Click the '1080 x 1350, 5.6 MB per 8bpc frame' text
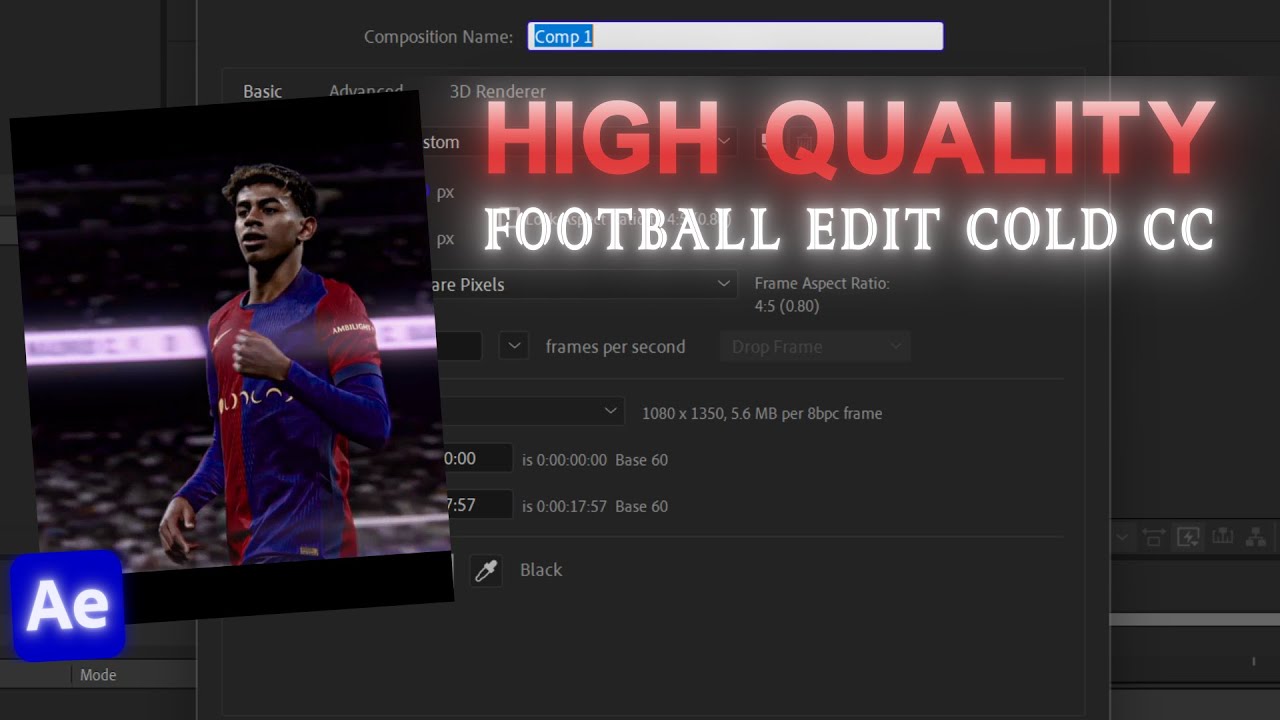Image resolution: width=1280 pixels, height=720 pixels. [762, 413]
